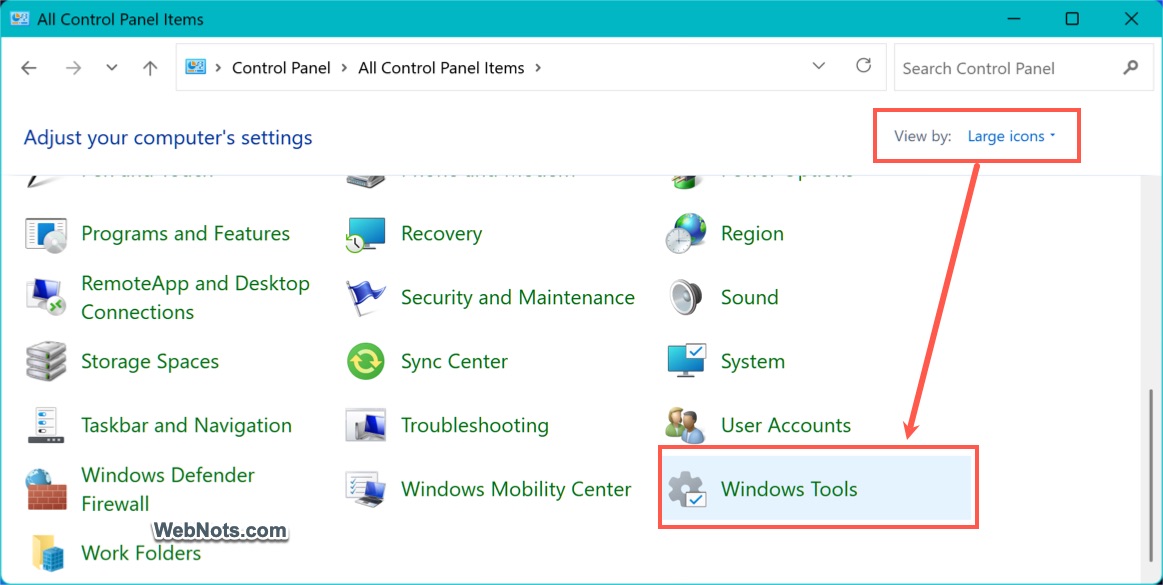The image size is (1163, 585).
Task: Expand the chevron after Control Panel breadcrumb
Action: pyautogui.click(x=344, y=68)
